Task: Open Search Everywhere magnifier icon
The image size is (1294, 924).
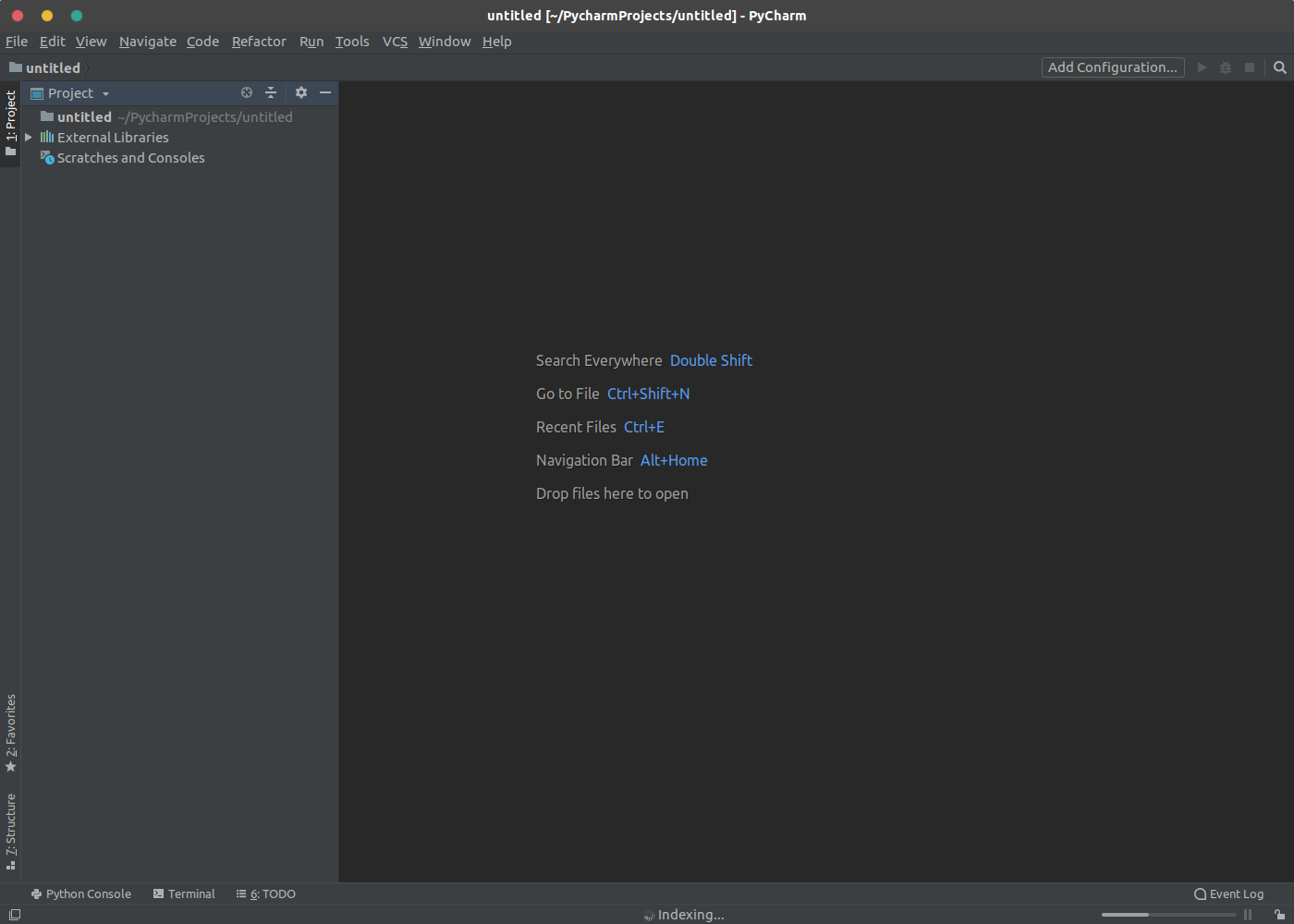Action: pos(1280,67)
